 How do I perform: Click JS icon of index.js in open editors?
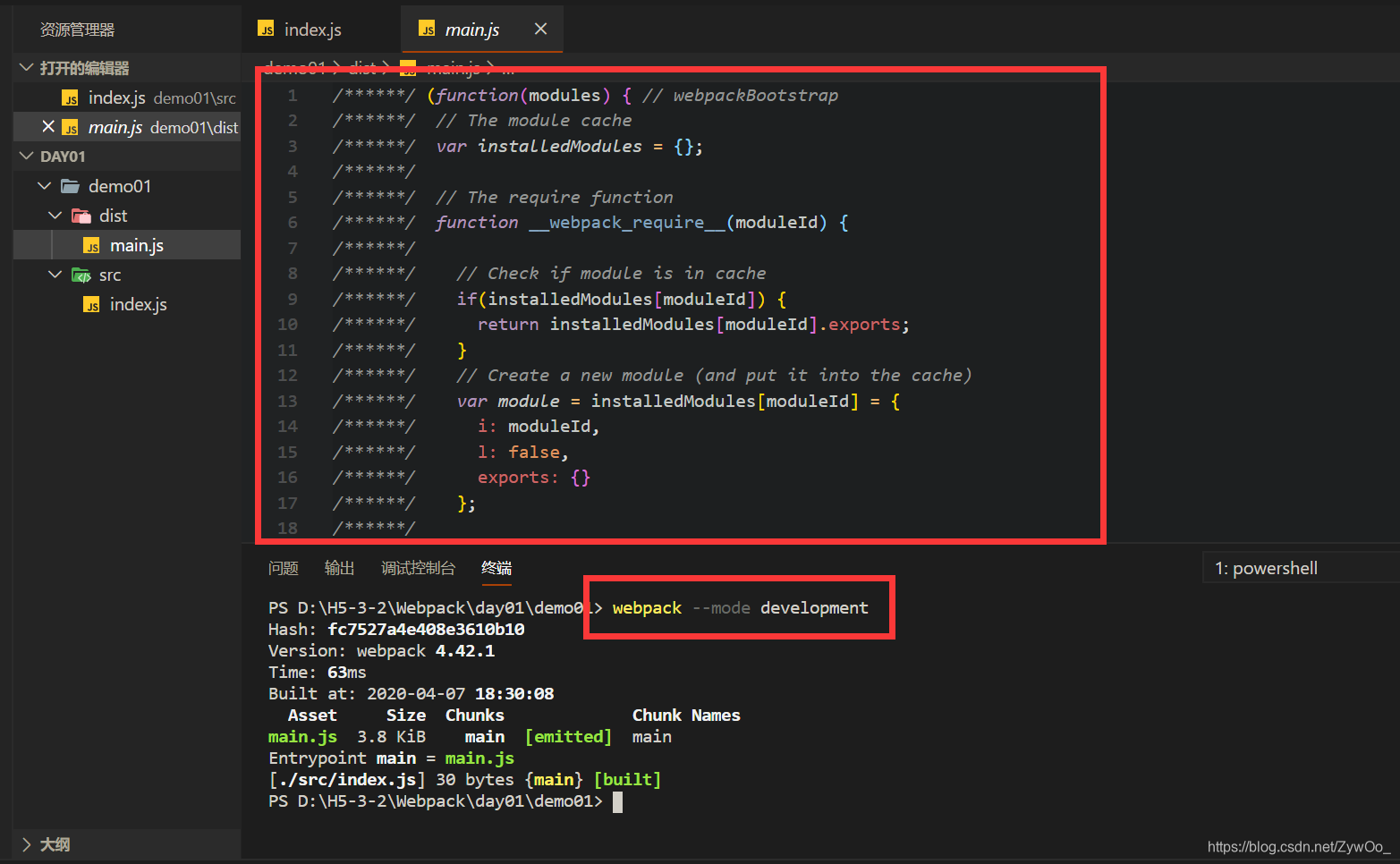pos(70,97)
